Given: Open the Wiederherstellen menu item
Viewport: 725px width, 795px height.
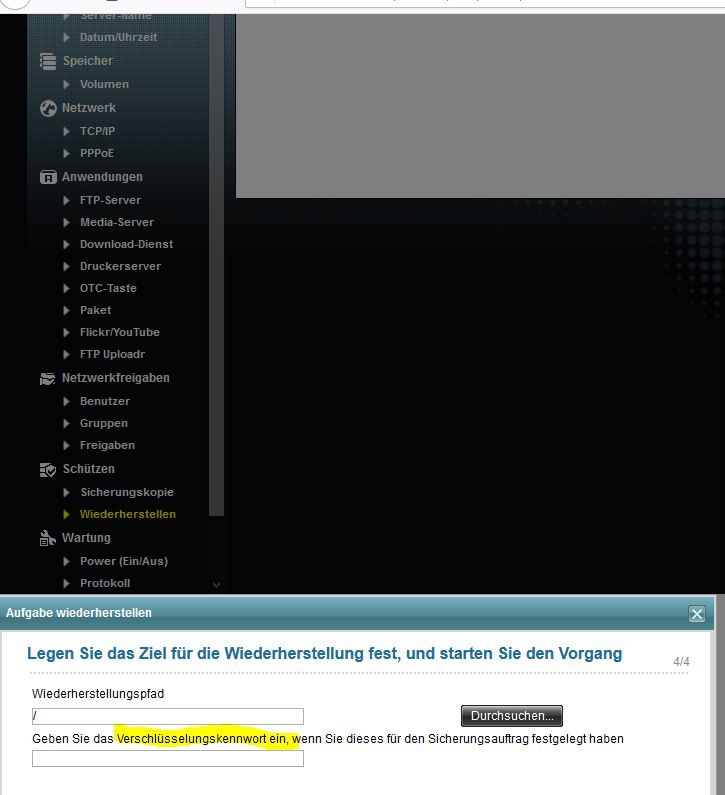Looking at the screenshot, I should click(x=127, y=514).
